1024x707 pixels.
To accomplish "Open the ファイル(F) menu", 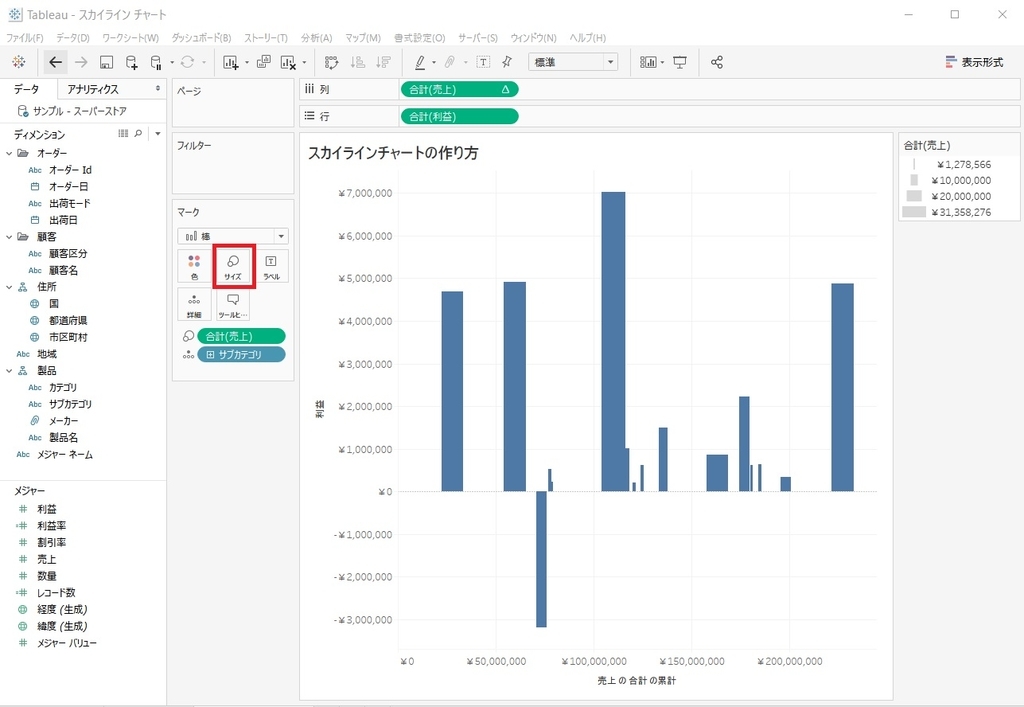I will click(25, 38).
